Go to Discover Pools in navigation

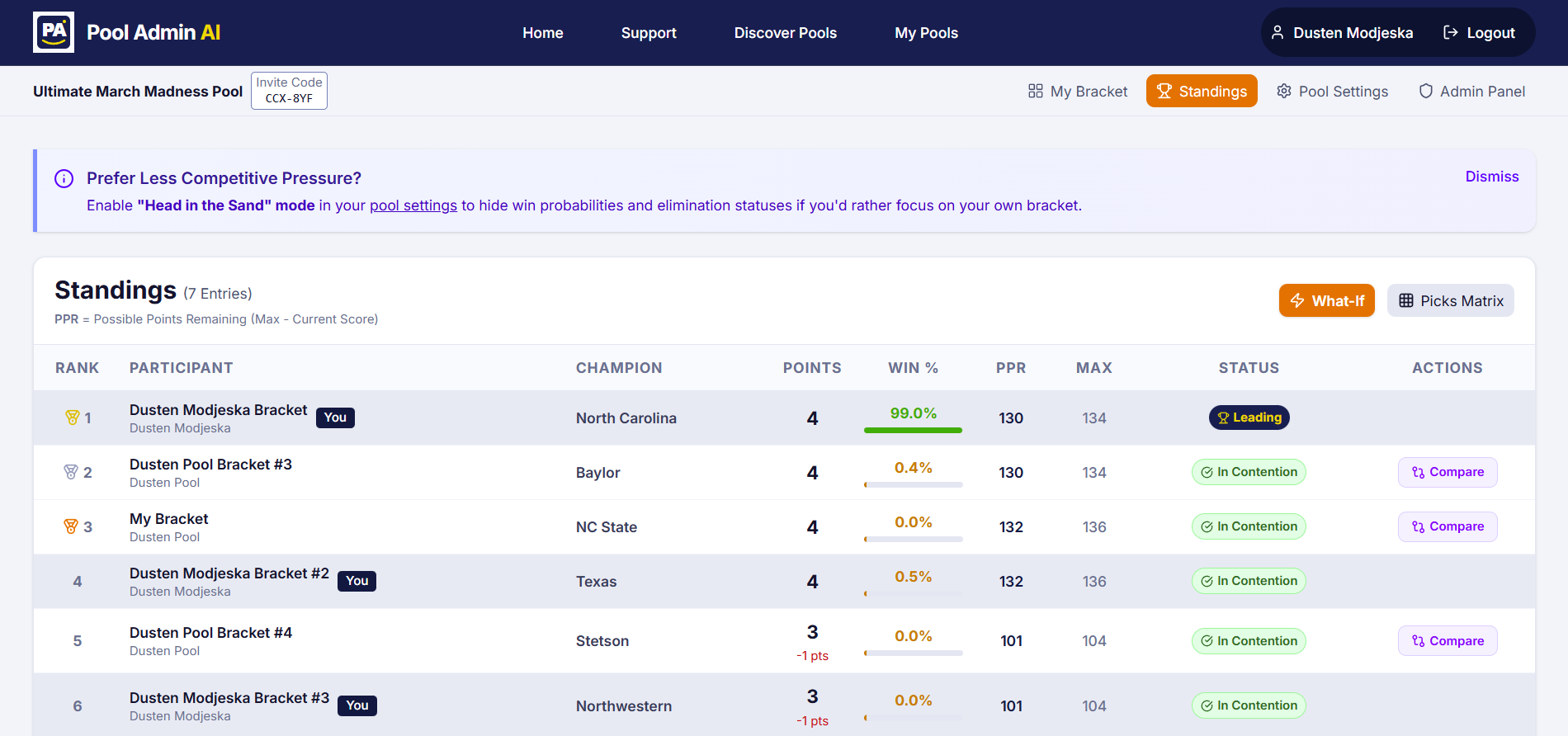785,33
